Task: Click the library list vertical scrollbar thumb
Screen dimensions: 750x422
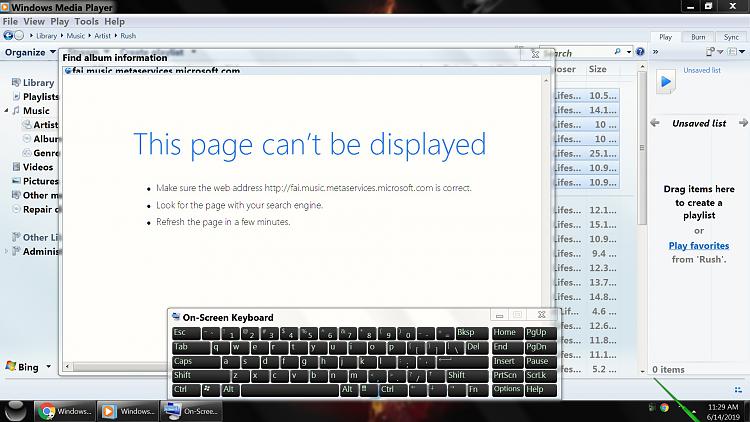Action: (642, 148)
